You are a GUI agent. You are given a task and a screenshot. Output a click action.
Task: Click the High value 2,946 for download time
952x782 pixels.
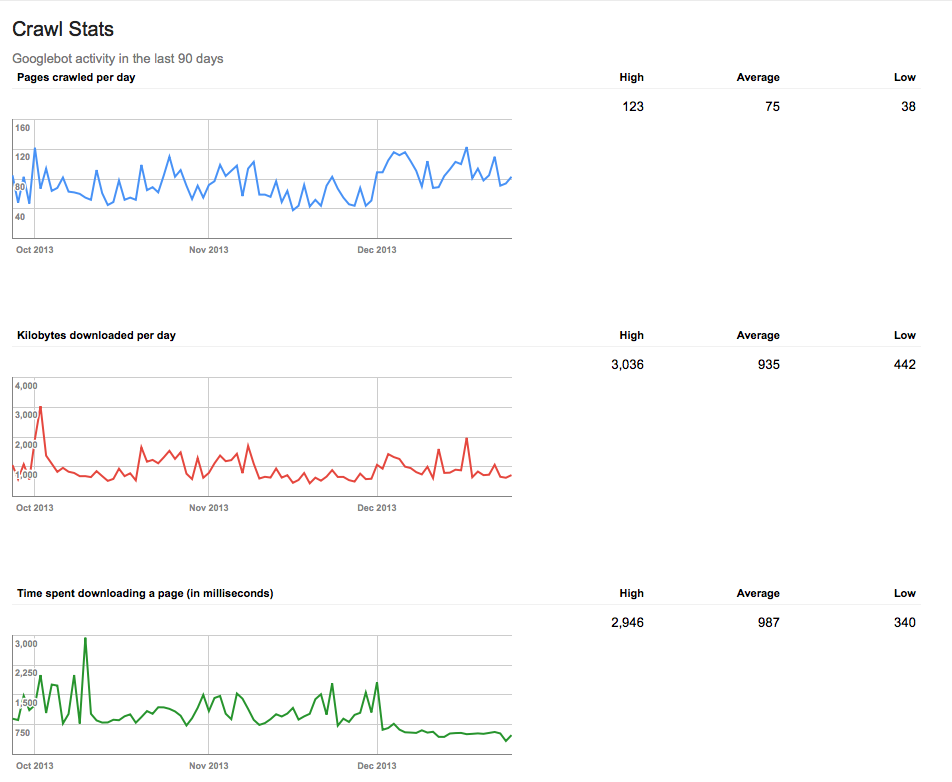pyautogui.click(x=627, y=622)
